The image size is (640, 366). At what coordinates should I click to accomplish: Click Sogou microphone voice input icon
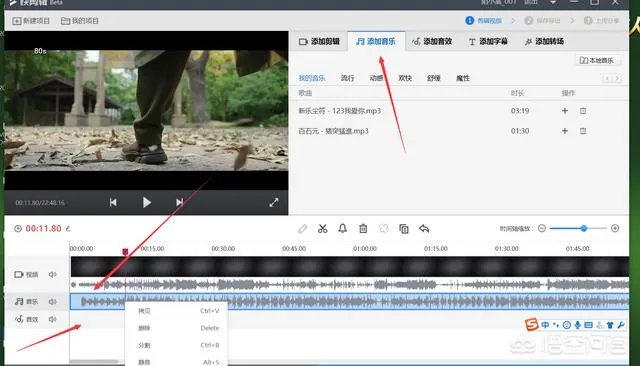pyautogui.click(x=578, y=325)
